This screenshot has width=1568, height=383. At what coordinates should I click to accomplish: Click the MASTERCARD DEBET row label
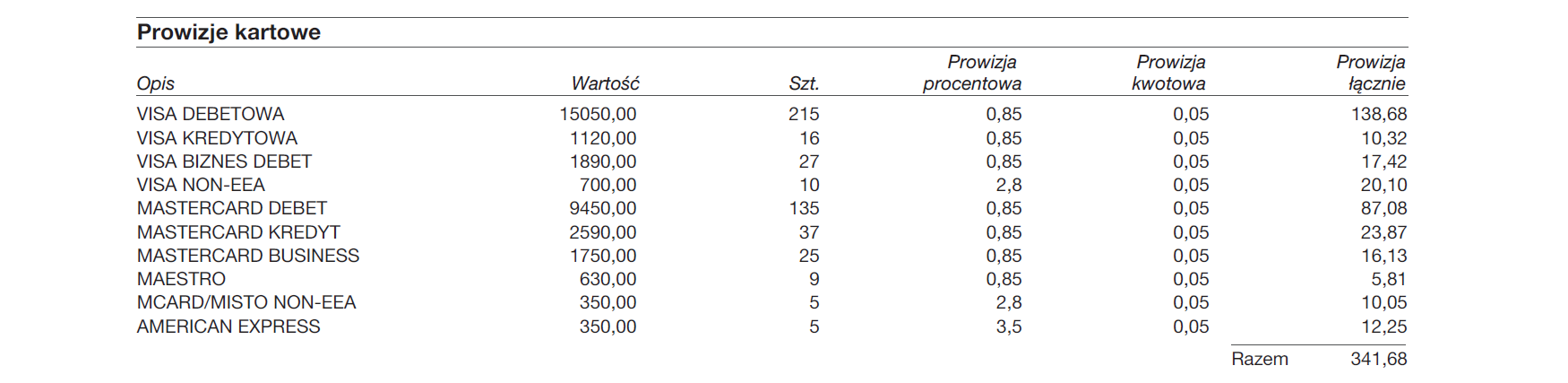coord(232,208)
